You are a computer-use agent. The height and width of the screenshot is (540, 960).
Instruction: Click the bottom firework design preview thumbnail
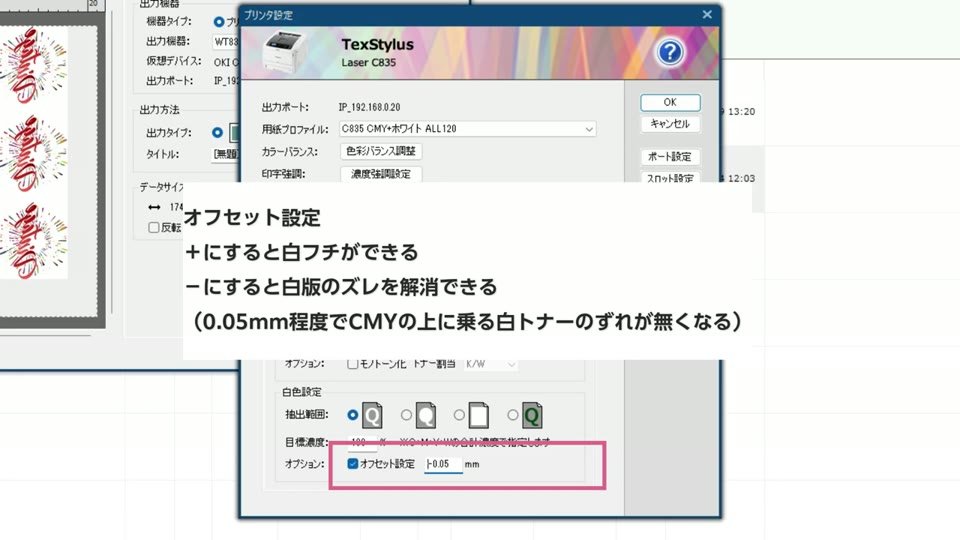click(x=34, y=241)
